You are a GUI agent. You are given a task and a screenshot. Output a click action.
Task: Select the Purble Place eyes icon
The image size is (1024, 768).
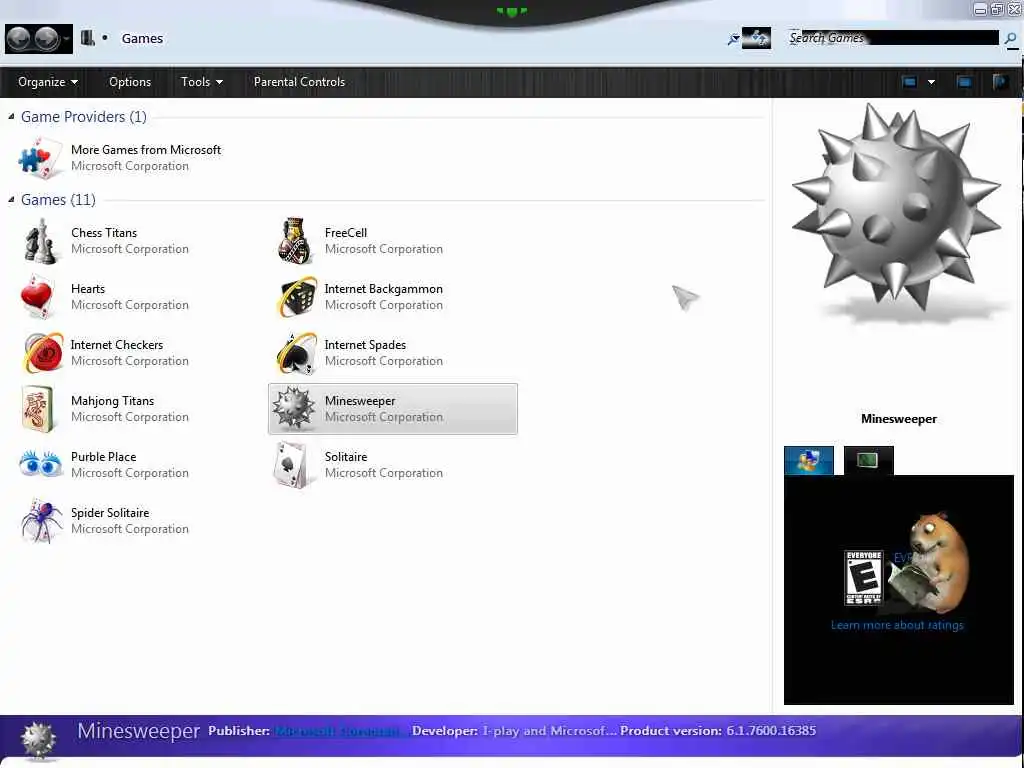(40, 464)
